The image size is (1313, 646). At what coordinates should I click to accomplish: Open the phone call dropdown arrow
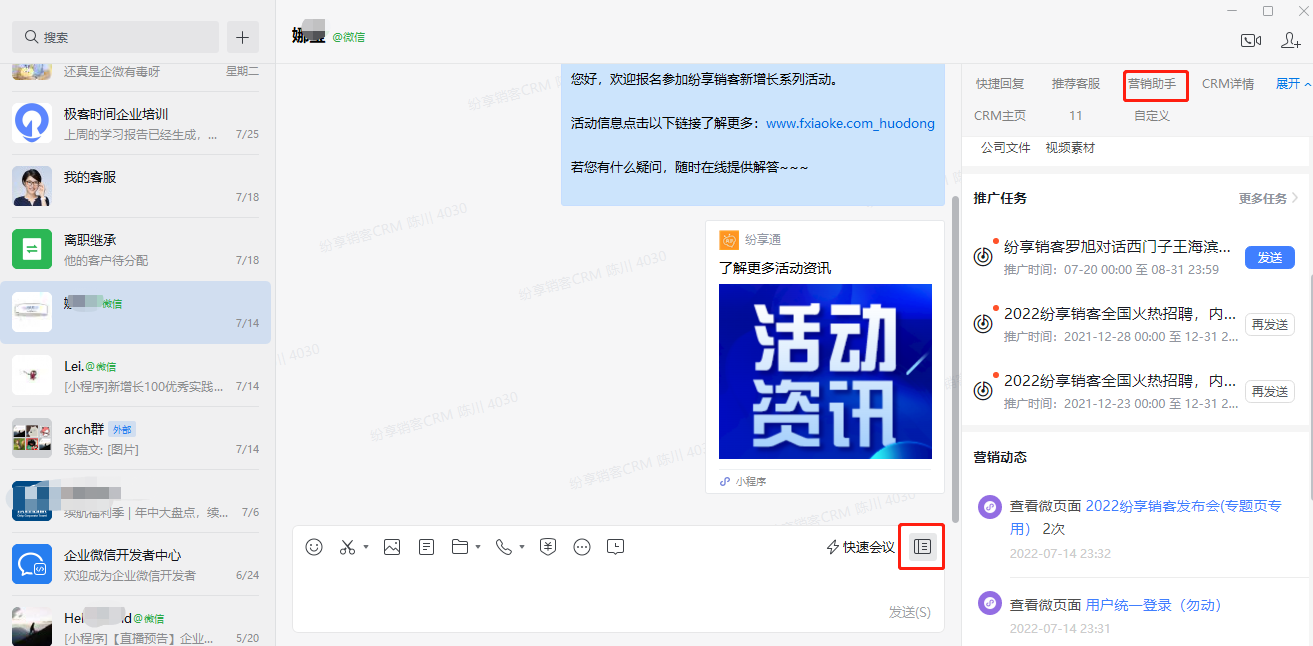click(x=522, y=547)
